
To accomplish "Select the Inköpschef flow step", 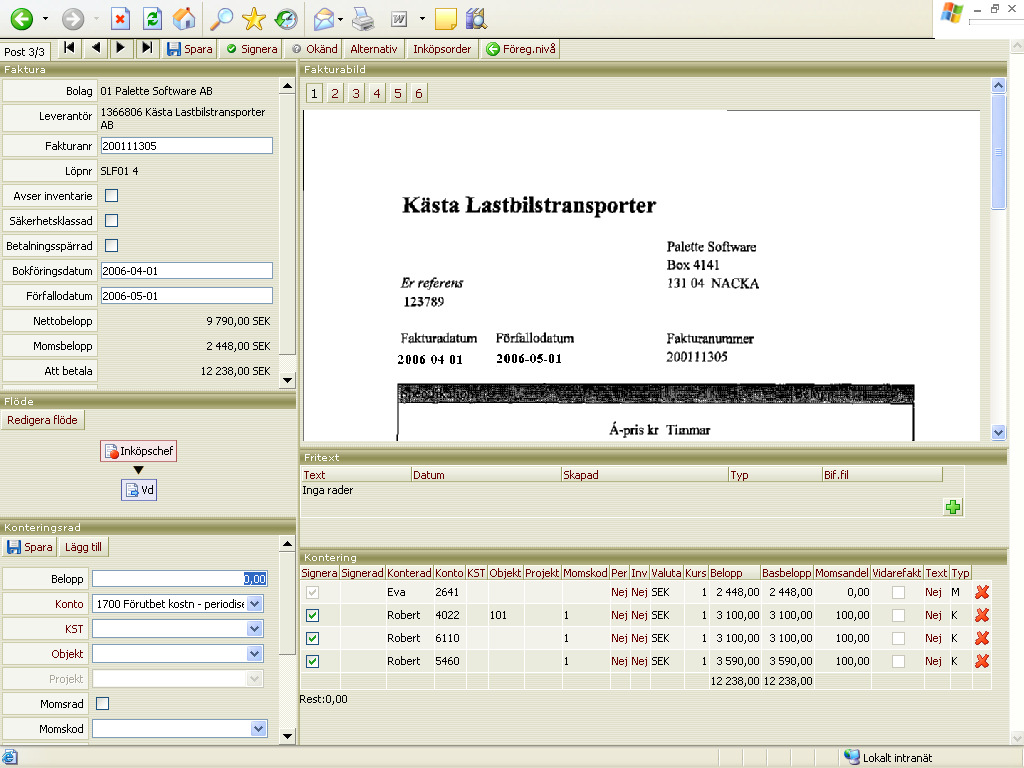I will tap(138, 451).
